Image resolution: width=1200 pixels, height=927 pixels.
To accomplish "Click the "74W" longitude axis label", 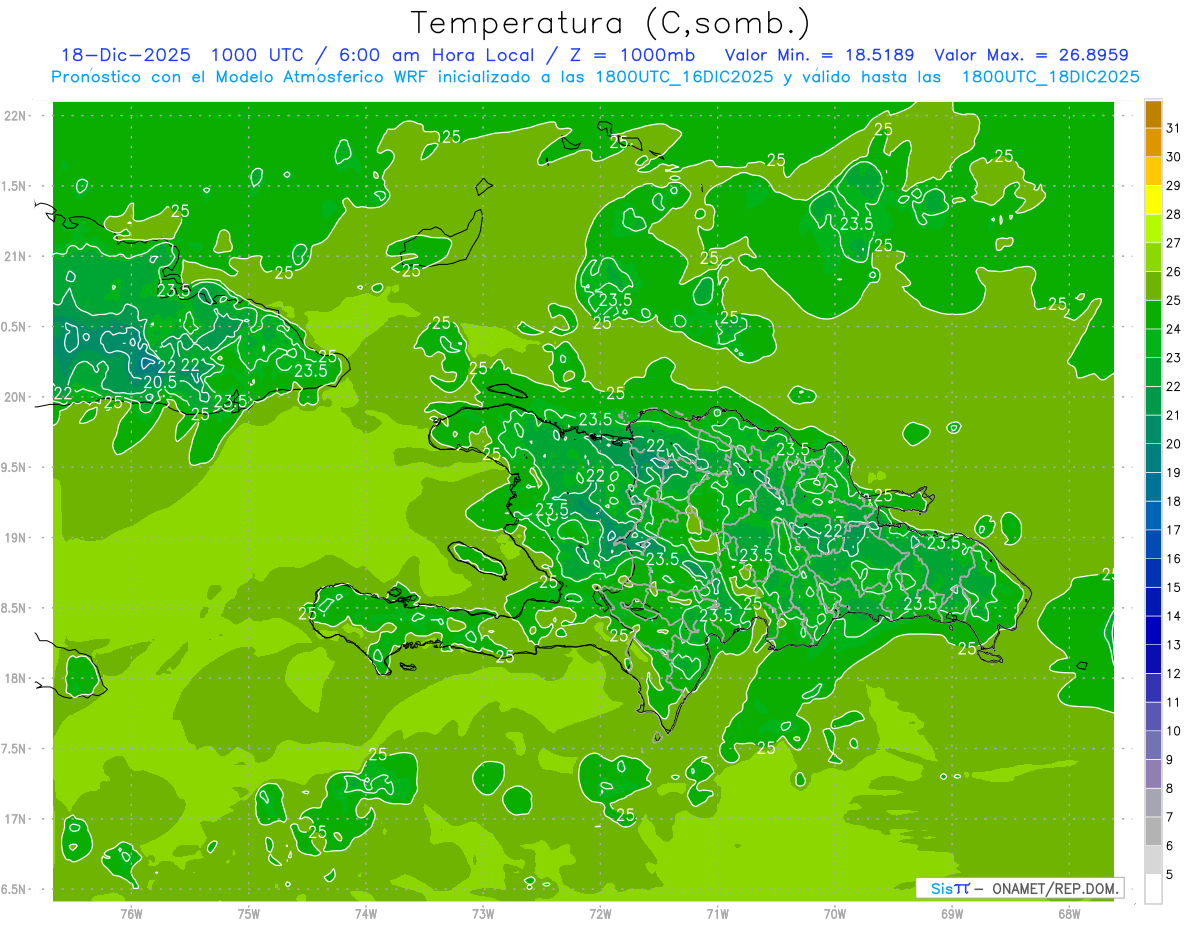I will click(x=366, y=913).
